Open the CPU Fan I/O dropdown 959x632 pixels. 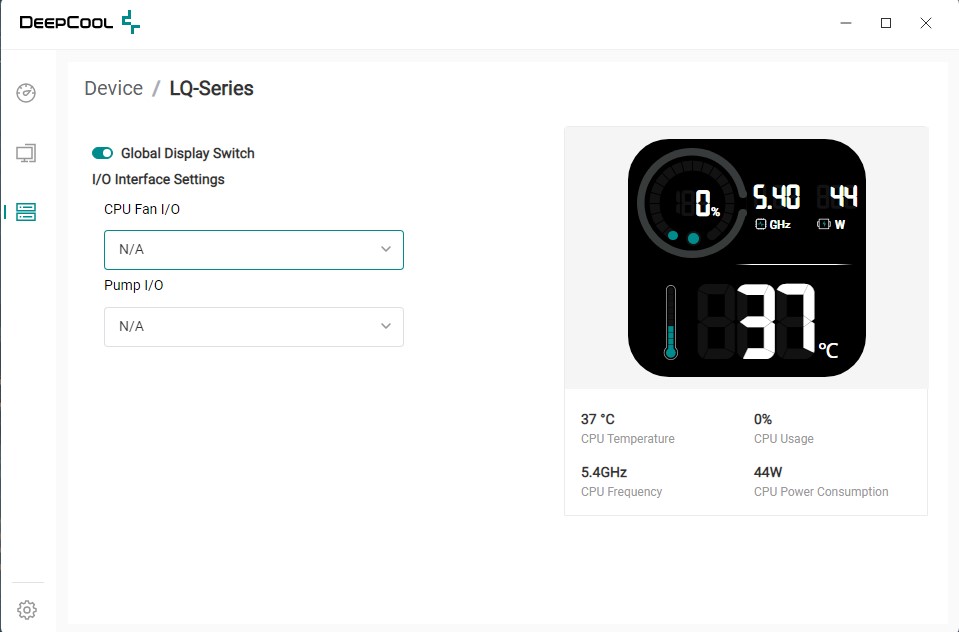[x=254, y=250]
